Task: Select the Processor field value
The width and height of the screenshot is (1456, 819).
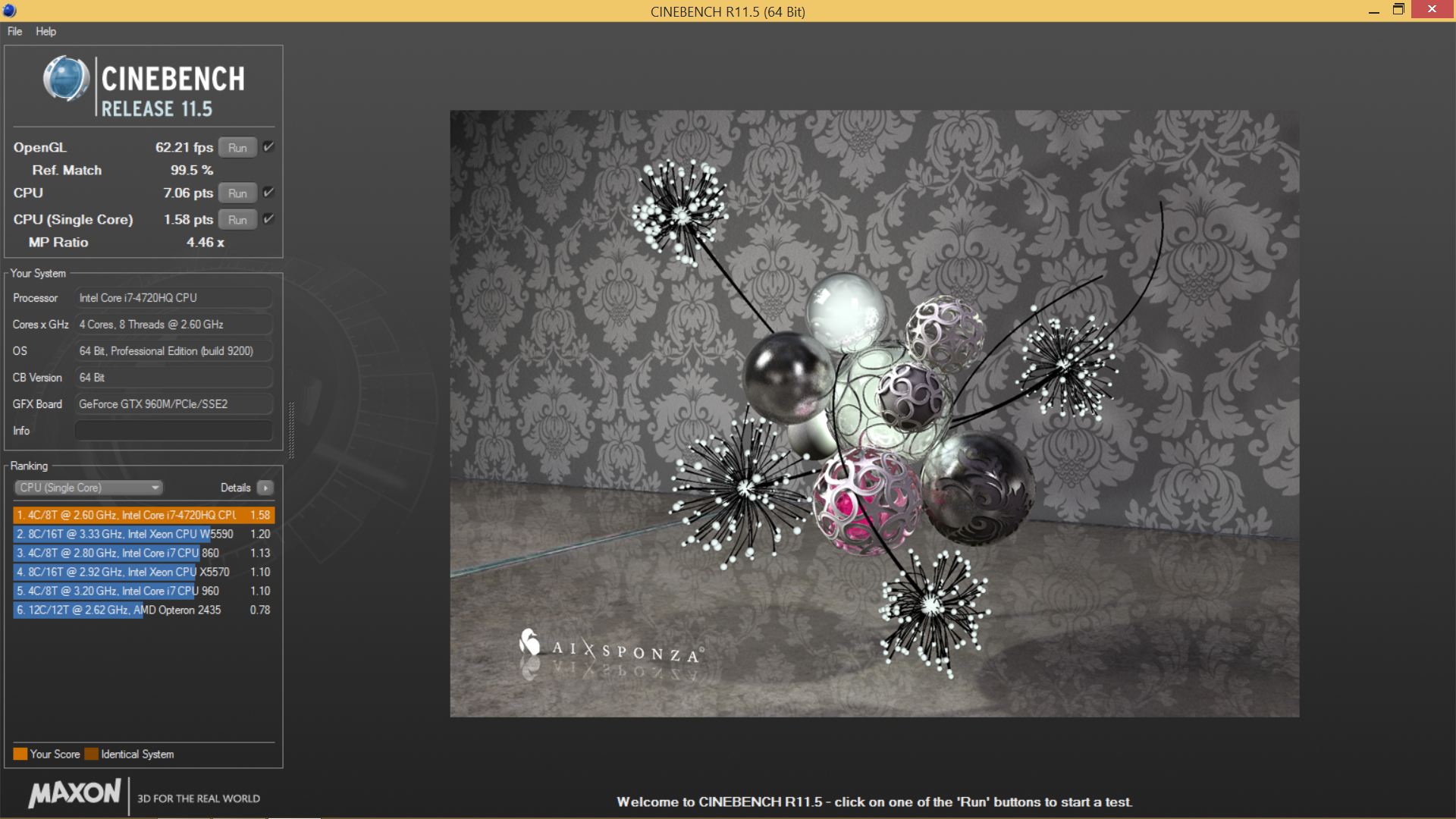Action: pyautogui.click(x=174, y=298)
